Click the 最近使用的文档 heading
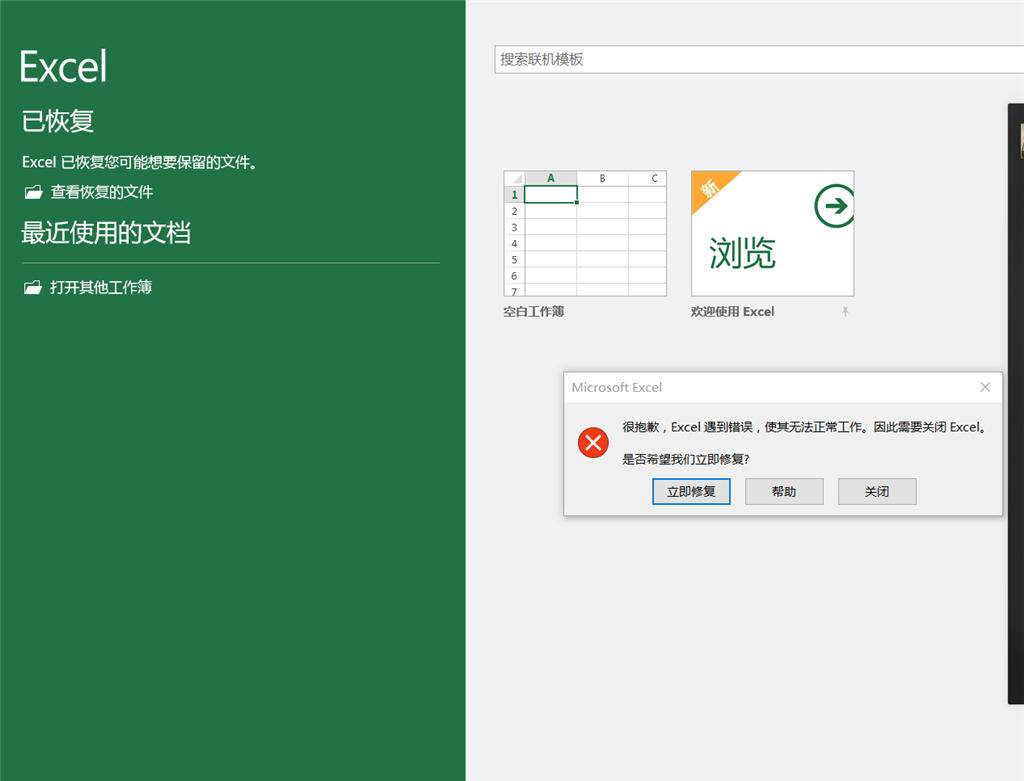The height and width of the screenshot is (781, 1024). pos(106,232)
